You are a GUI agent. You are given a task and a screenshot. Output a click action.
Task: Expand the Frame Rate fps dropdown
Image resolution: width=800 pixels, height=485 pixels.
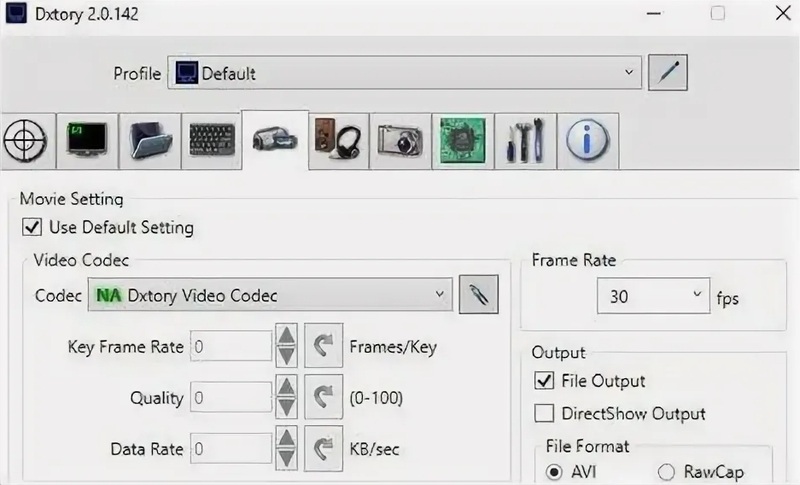[653, 296]
